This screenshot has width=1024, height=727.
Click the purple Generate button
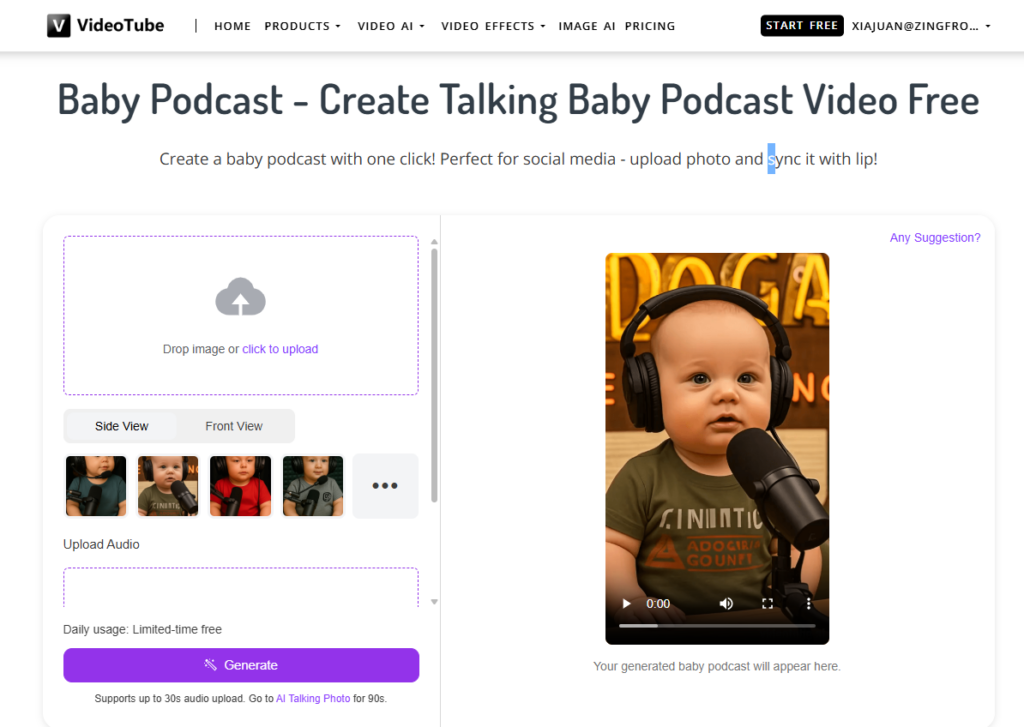pyautogui.click(x=241, y=665)
